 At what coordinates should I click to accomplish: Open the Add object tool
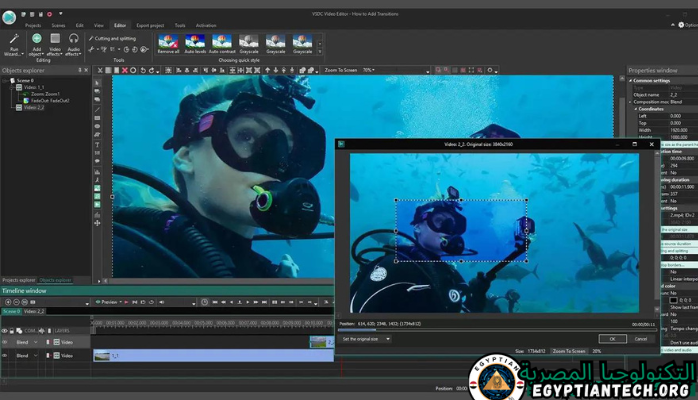pyautogui.click(x=37, y=39)
